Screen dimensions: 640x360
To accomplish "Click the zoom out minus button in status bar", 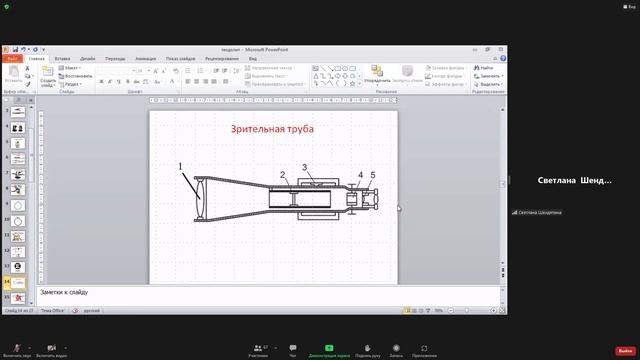I will click(451, 311).
